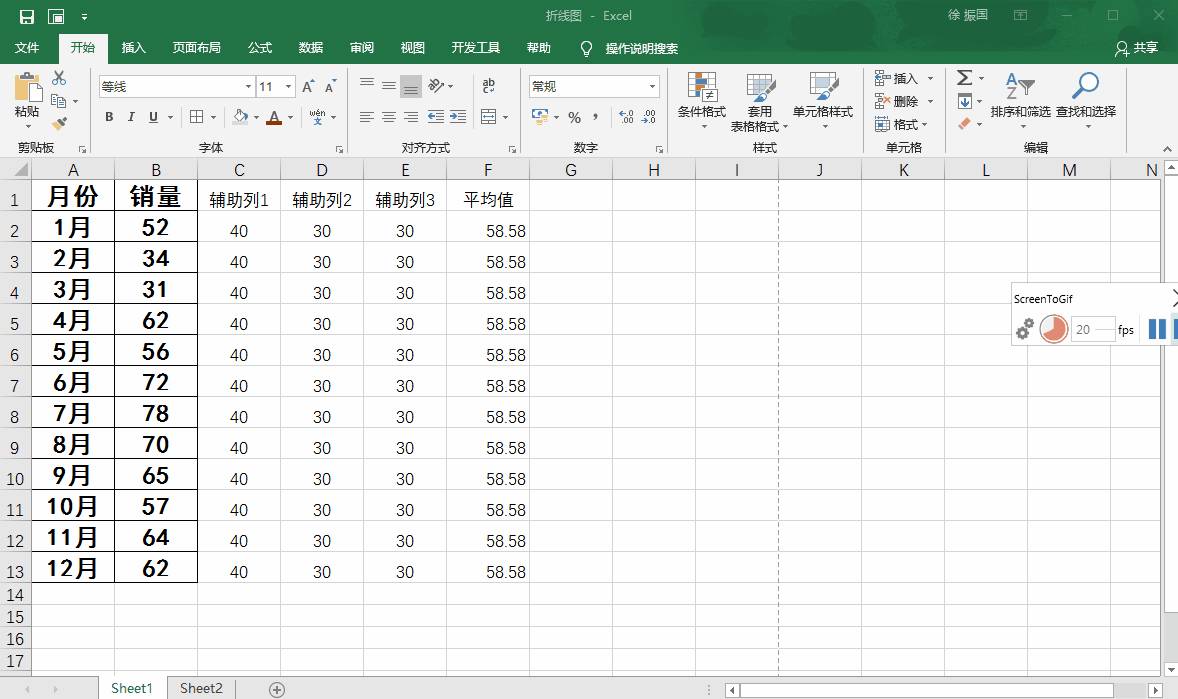Increase font size with the larger A icon
Image resolution: width=1178 pixels, height=699 pixels.
pyautogui.click(x=308, y=86)
